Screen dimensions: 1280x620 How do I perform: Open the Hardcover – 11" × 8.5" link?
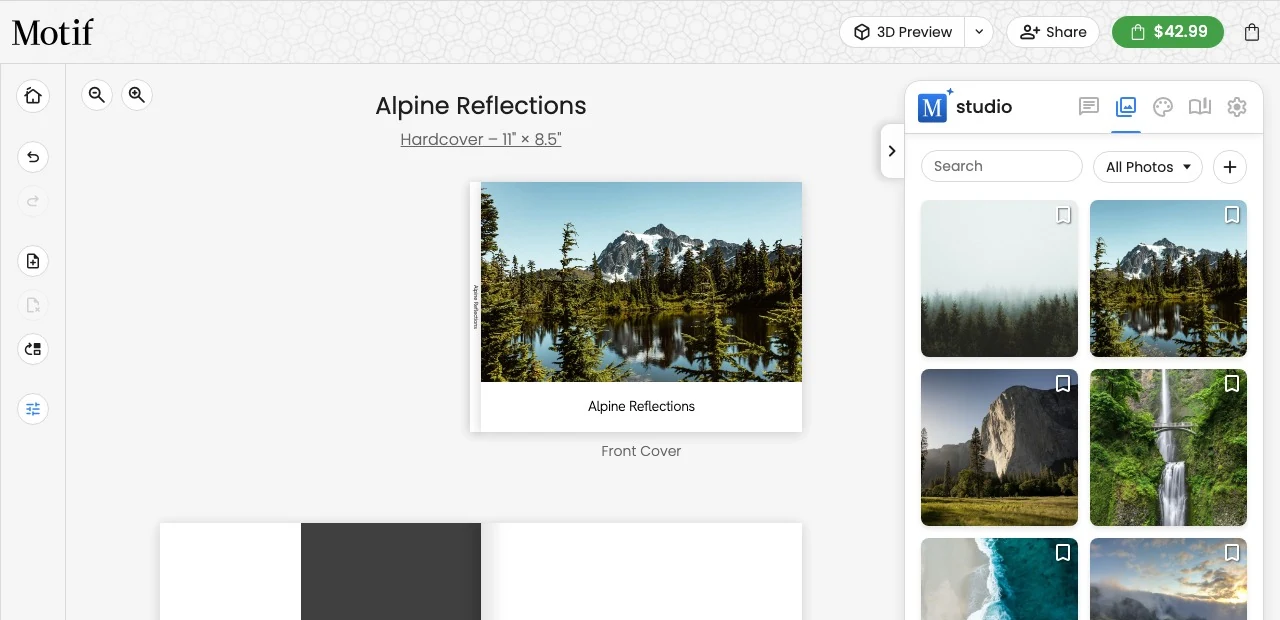tap(481, 140)
